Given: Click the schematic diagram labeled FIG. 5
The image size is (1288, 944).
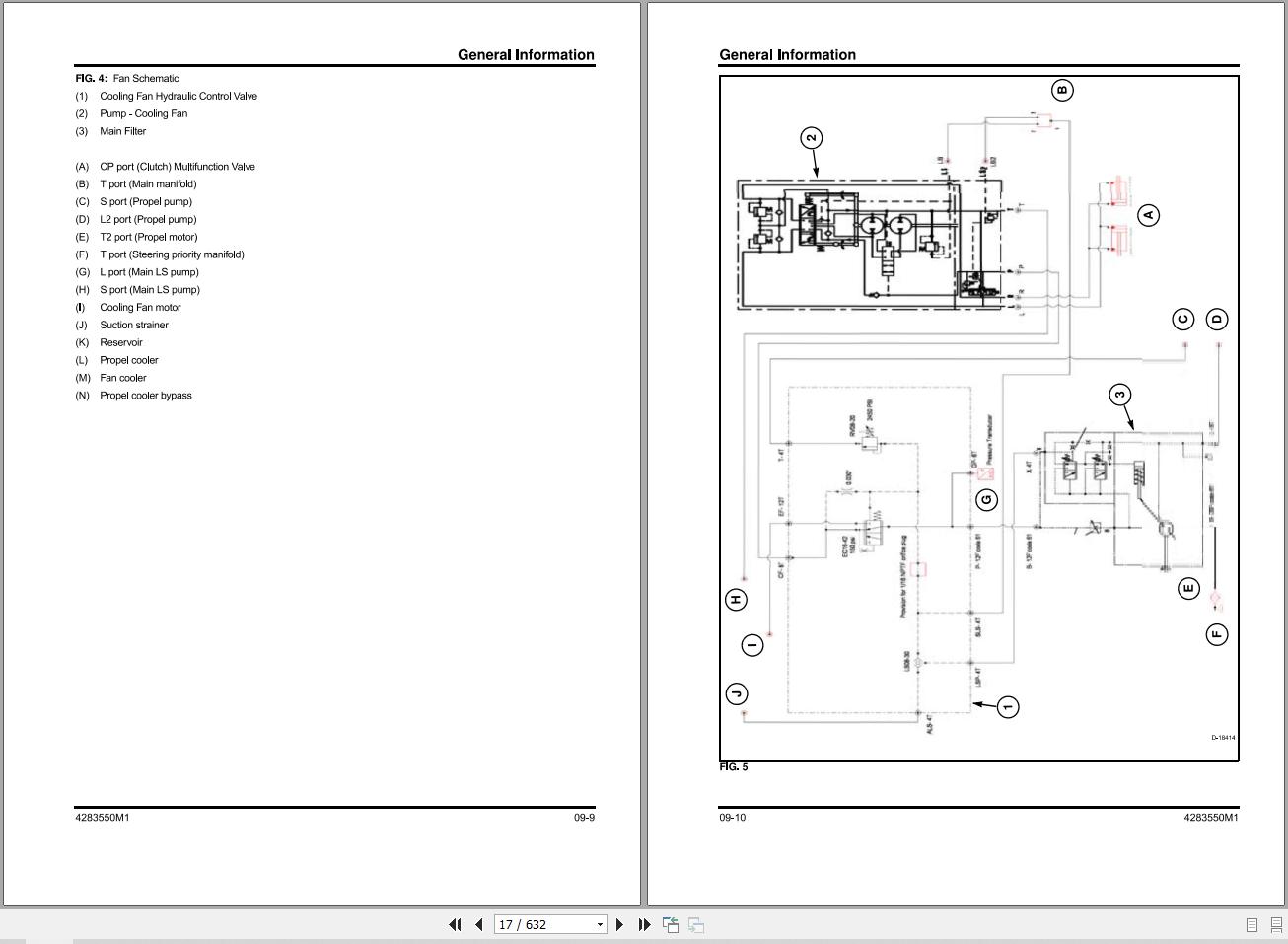Looking at the screenshot, I should (978, 417).
